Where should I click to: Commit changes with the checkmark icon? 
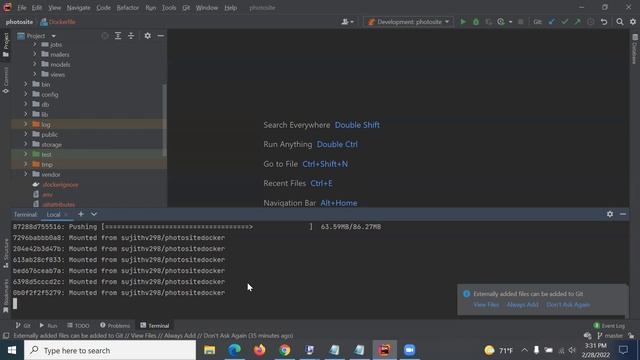564,22
